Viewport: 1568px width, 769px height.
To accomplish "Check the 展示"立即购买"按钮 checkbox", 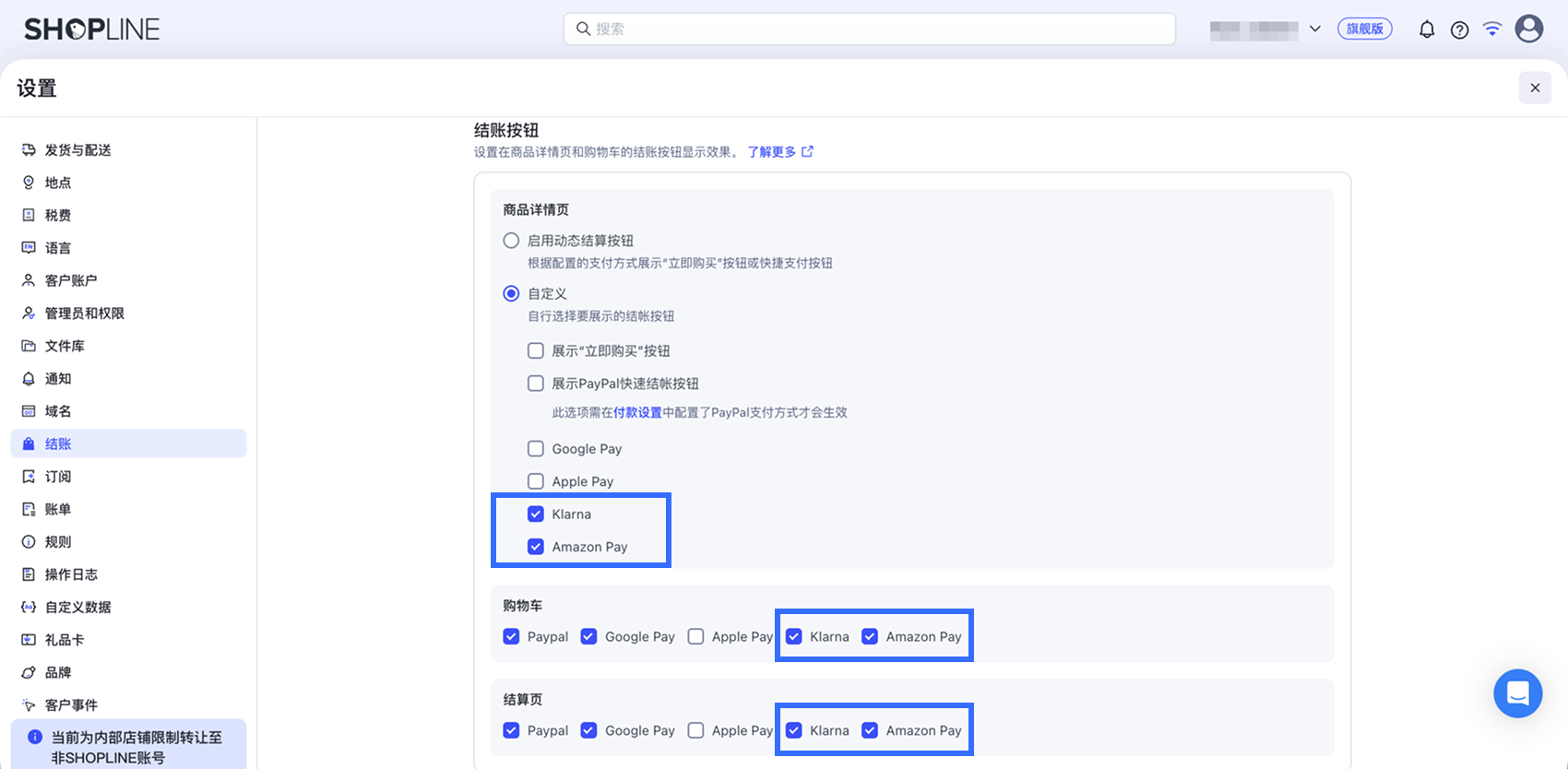I will click(x=536, y=350).
